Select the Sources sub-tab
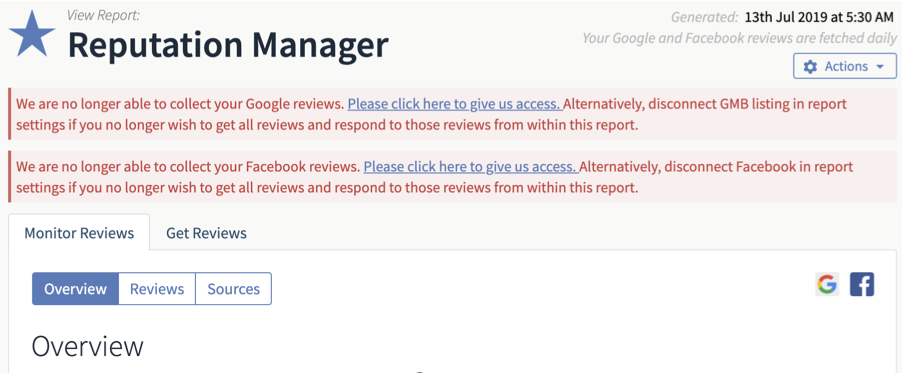 tap(233, 288)
